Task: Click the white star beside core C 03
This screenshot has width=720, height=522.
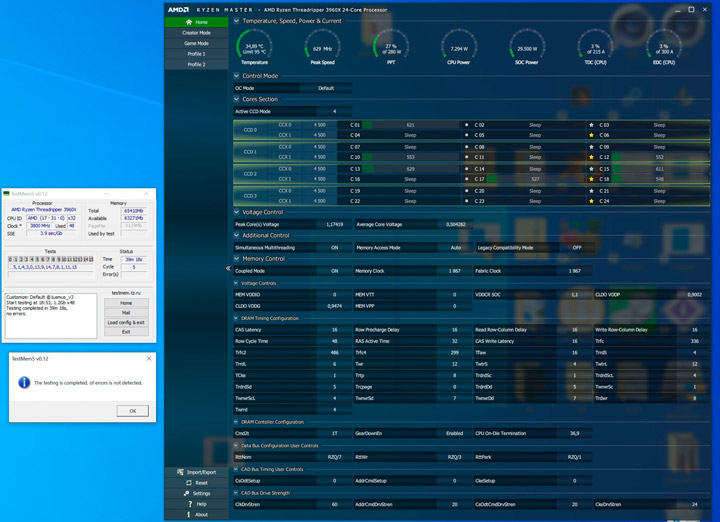Action: [591, 125]
